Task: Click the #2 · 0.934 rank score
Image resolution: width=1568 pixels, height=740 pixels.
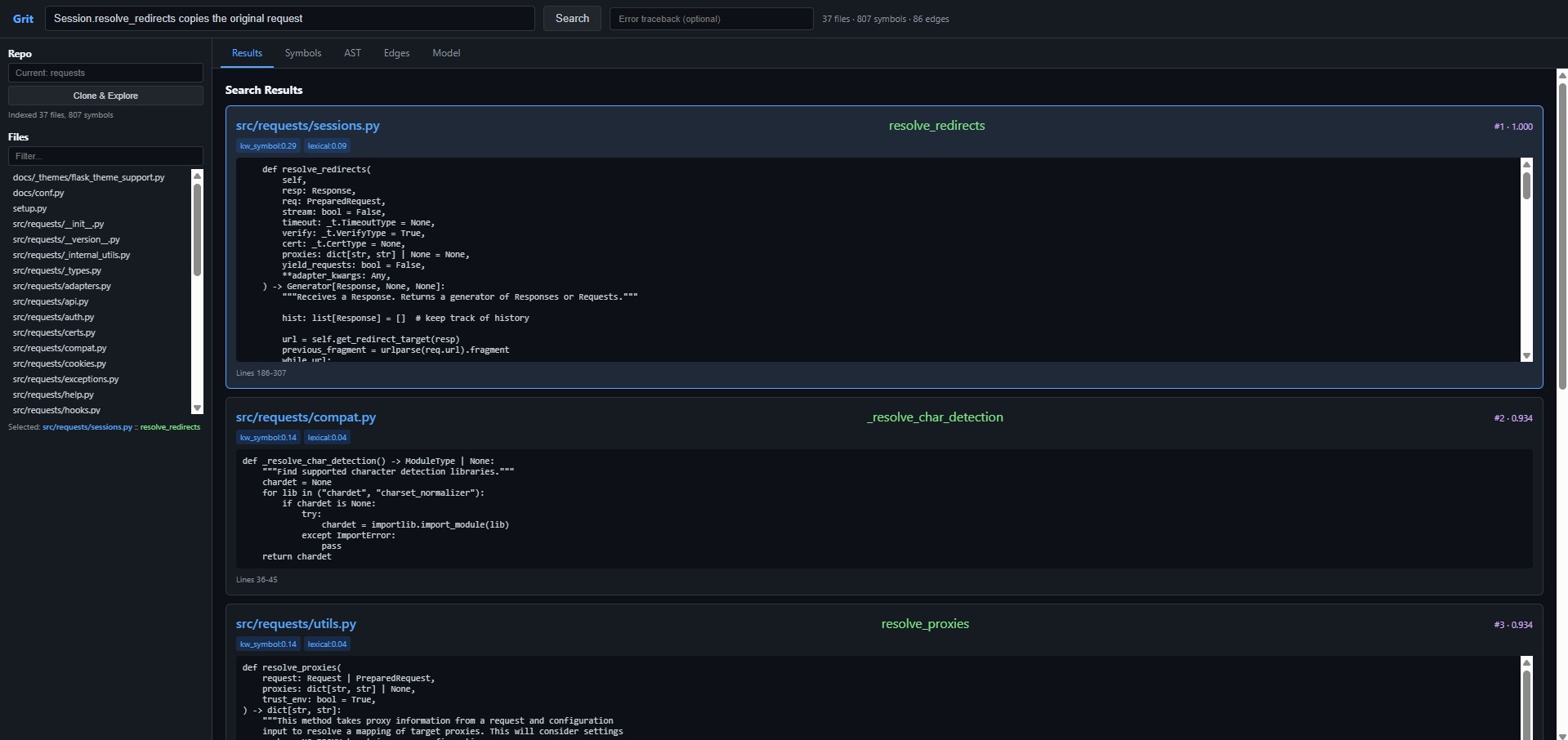Action: [1513, 418]
